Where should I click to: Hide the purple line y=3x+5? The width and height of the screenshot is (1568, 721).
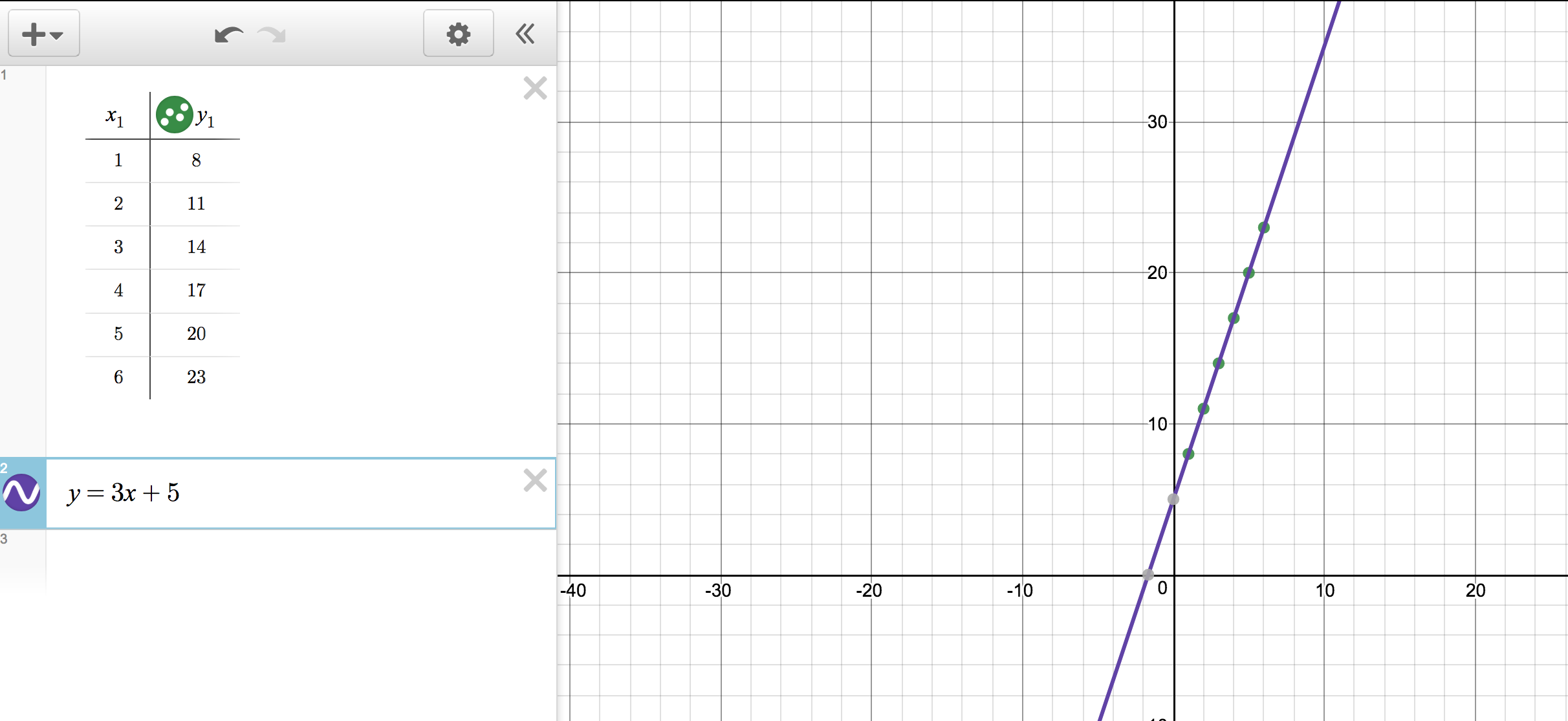(22, 493)
